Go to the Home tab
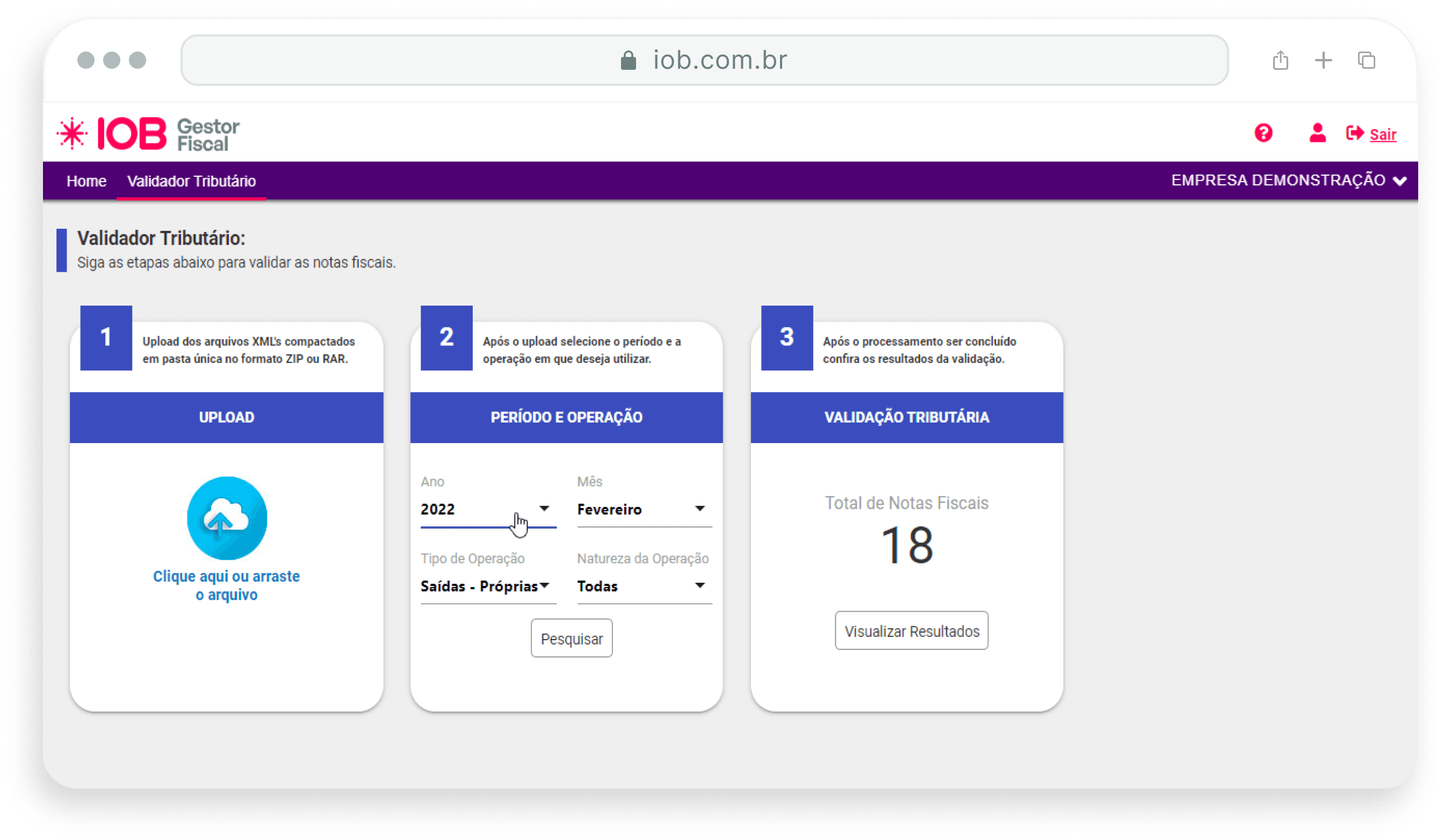The width and height of the screenshot is (1444, 840). click(x=86, y=181)
